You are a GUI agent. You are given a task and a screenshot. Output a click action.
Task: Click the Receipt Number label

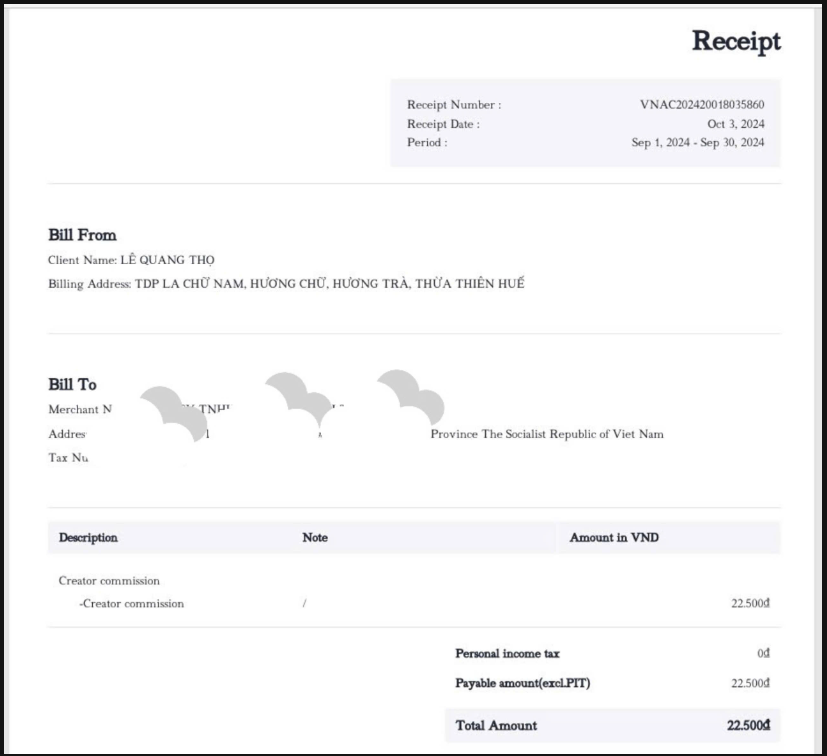tap(454, 104)
